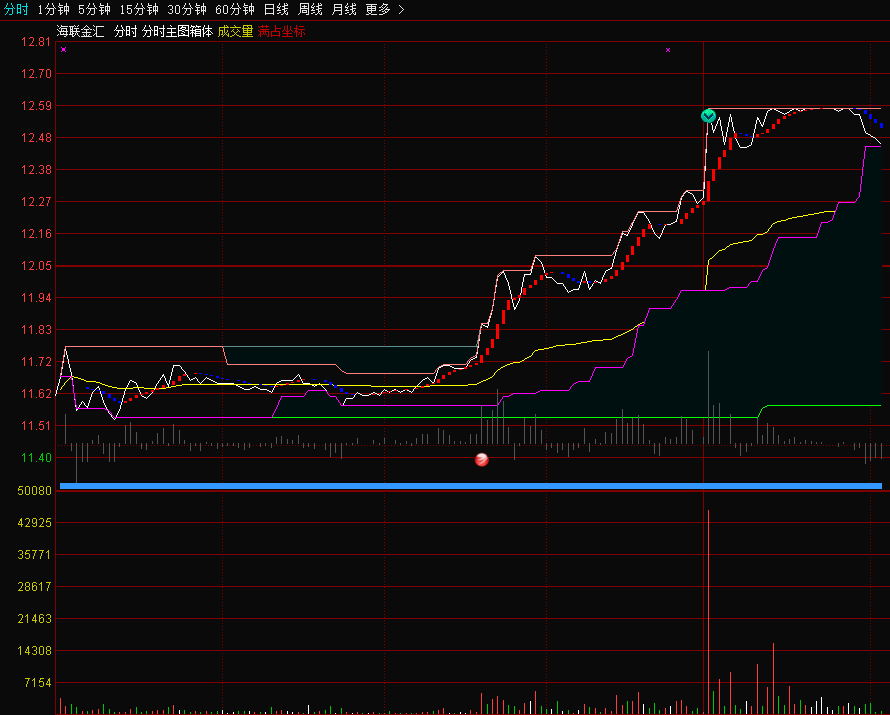Click the blue horizontal bar below price chart
The height and width of the screenshot is (715, 890).
point(471,486)
